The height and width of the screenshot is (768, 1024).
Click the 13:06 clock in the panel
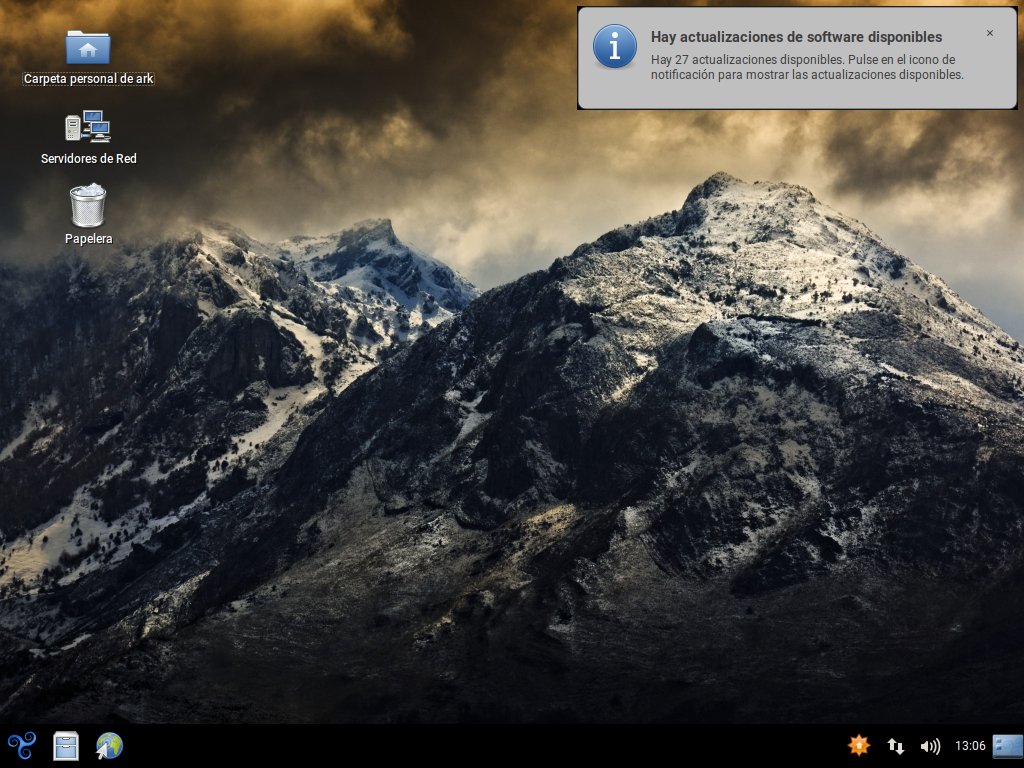970,746
